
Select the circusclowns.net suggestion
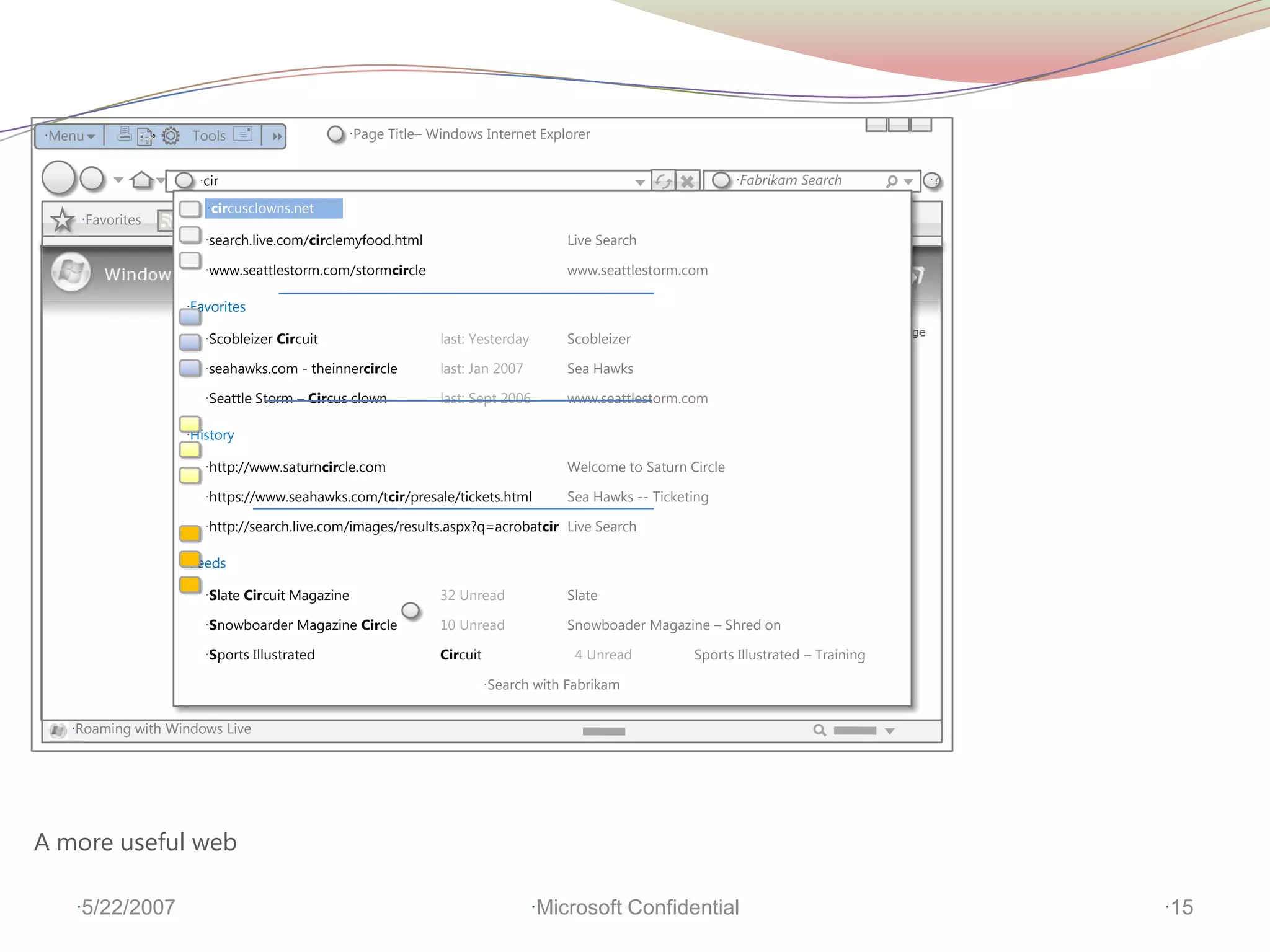pyautogui.click(x=273, y=209)
